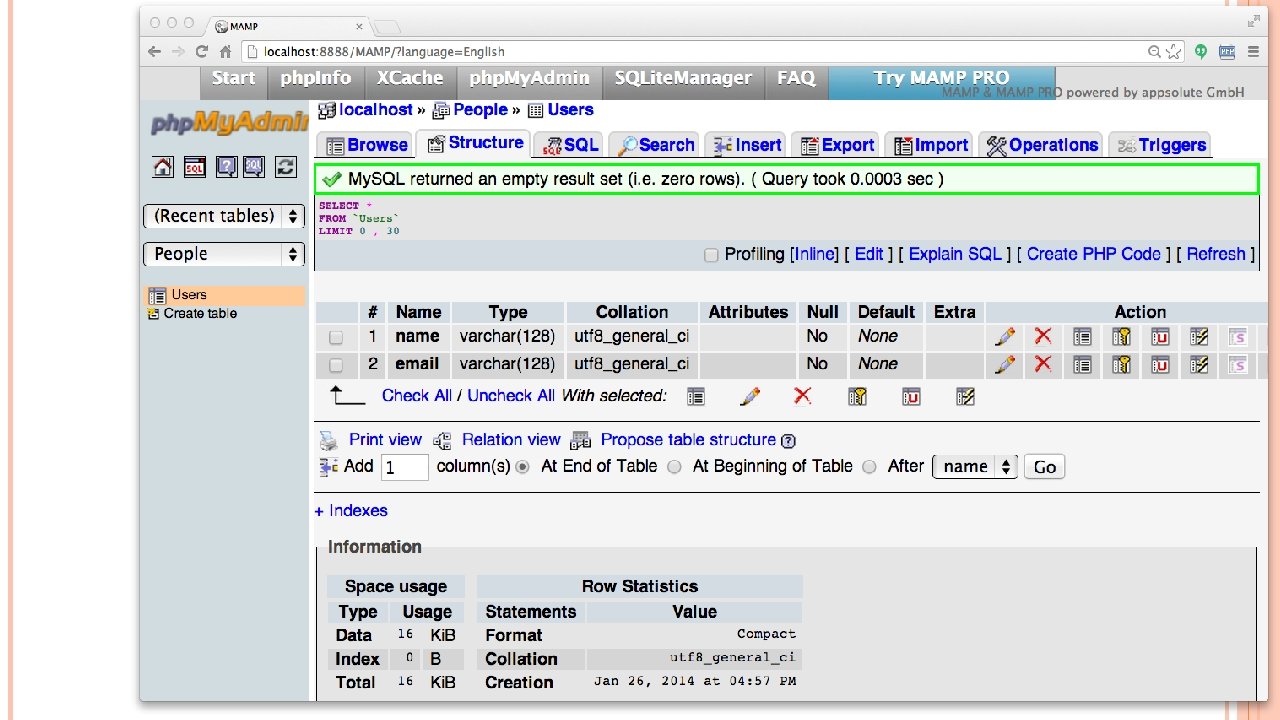This screenshot has width=1280, height=720.
Task: Add unique index on name column
Action: [x=1160, y=337]
